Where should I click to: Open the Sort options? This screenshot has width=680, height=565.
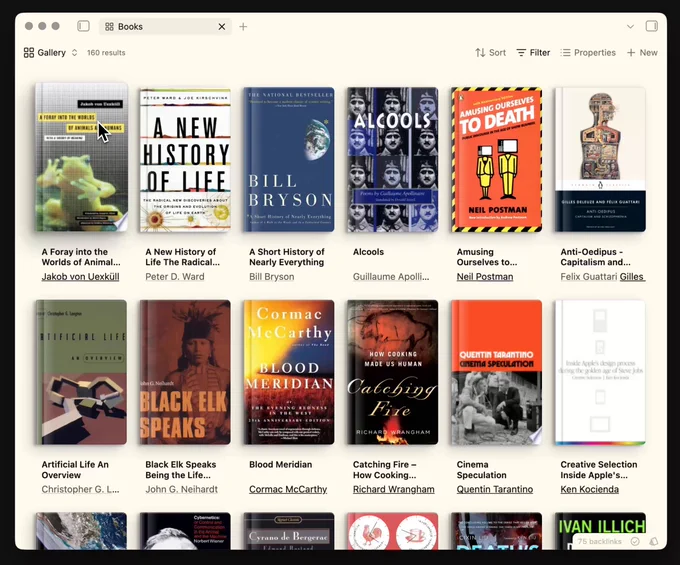pyautogui.click(x=490, y=53)
